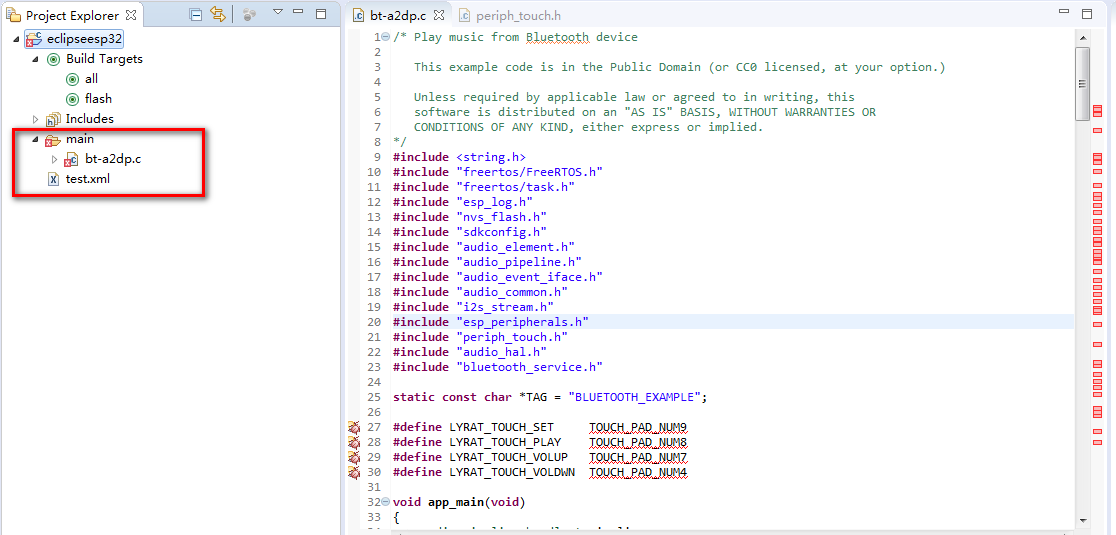The image size is (1116, 535).
Task: Expand bt-a2dp.c in the project tree
Action: 55,159
